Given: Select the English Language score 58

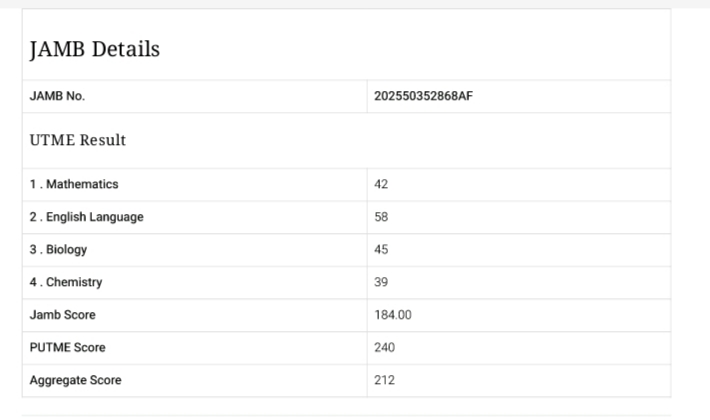Looking at the screenshot, I should pos(381,217).
